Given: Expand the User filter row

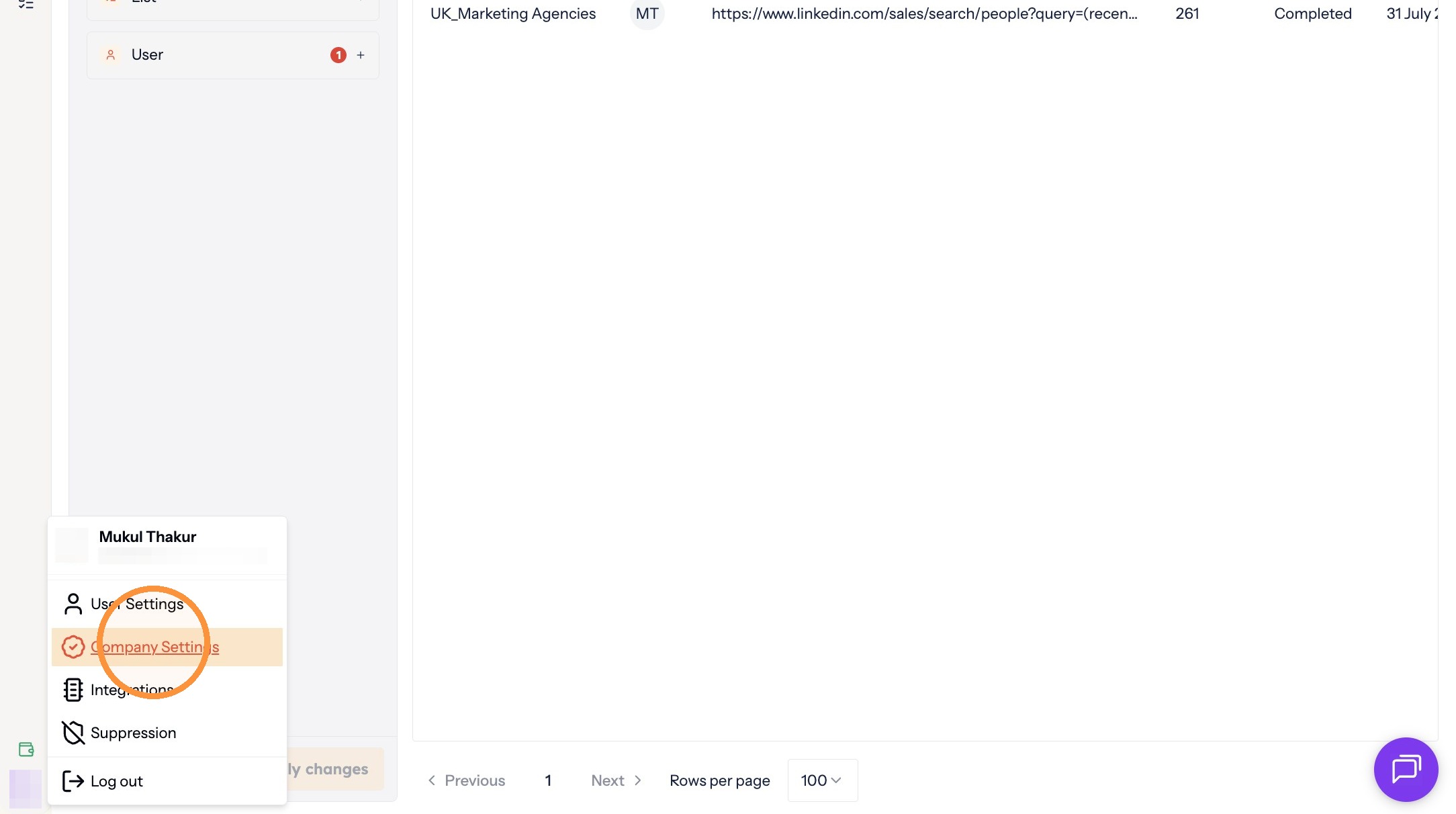Looking at the screenshot, I should (x=233, y=55).
